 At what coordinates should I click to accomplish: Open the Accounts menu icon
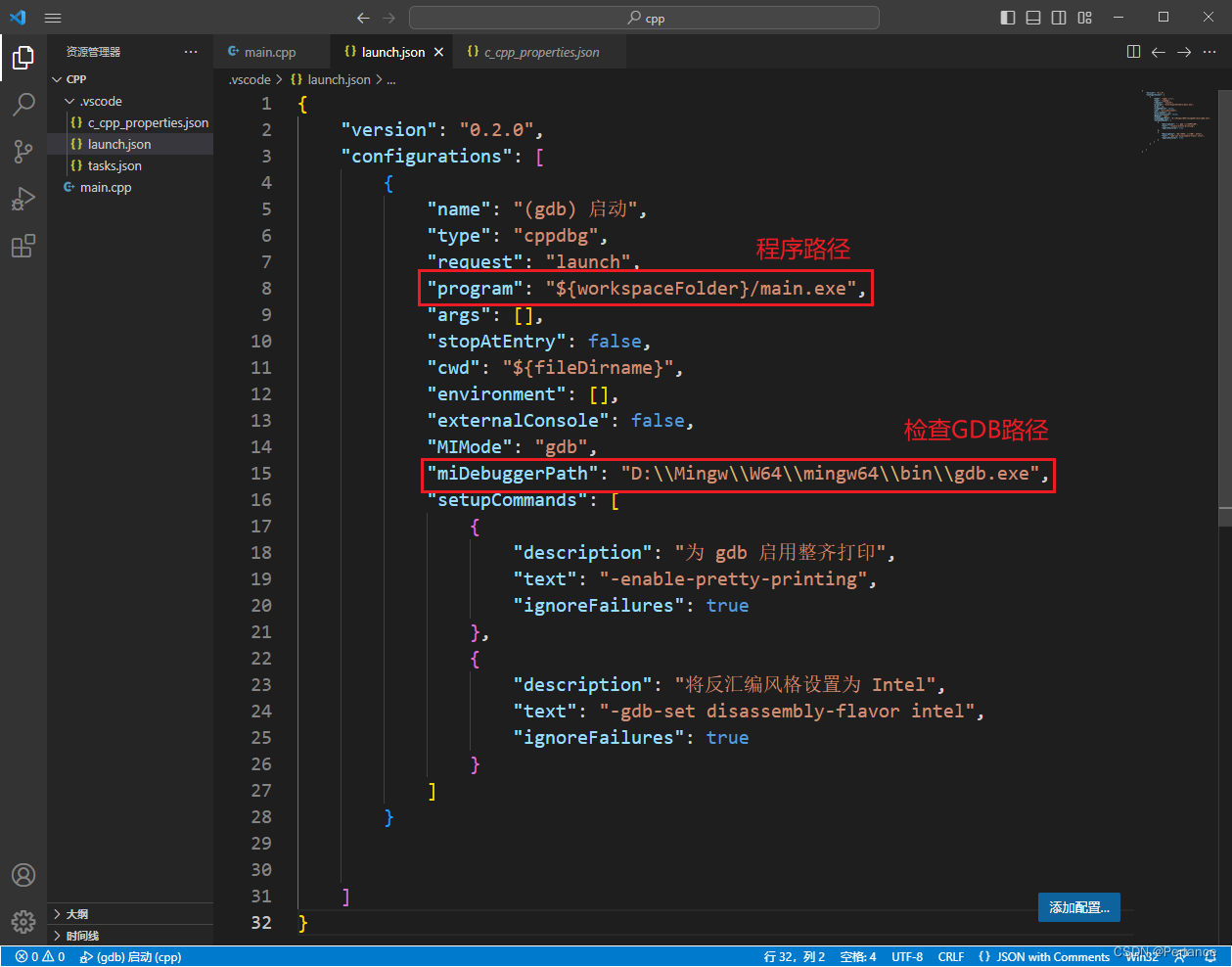point(23,875)
